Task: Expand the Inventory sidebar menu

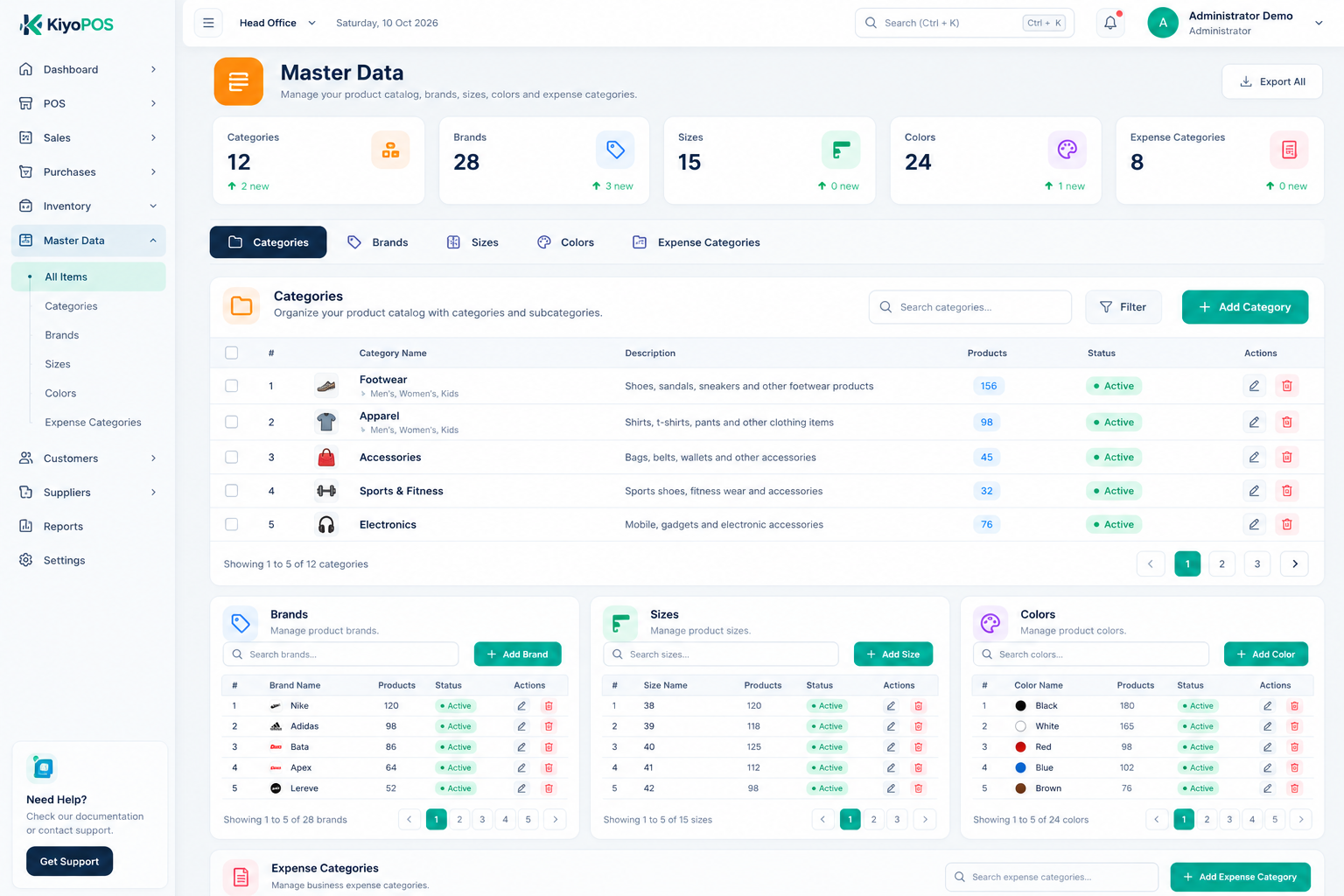Action: click(88, 206)
